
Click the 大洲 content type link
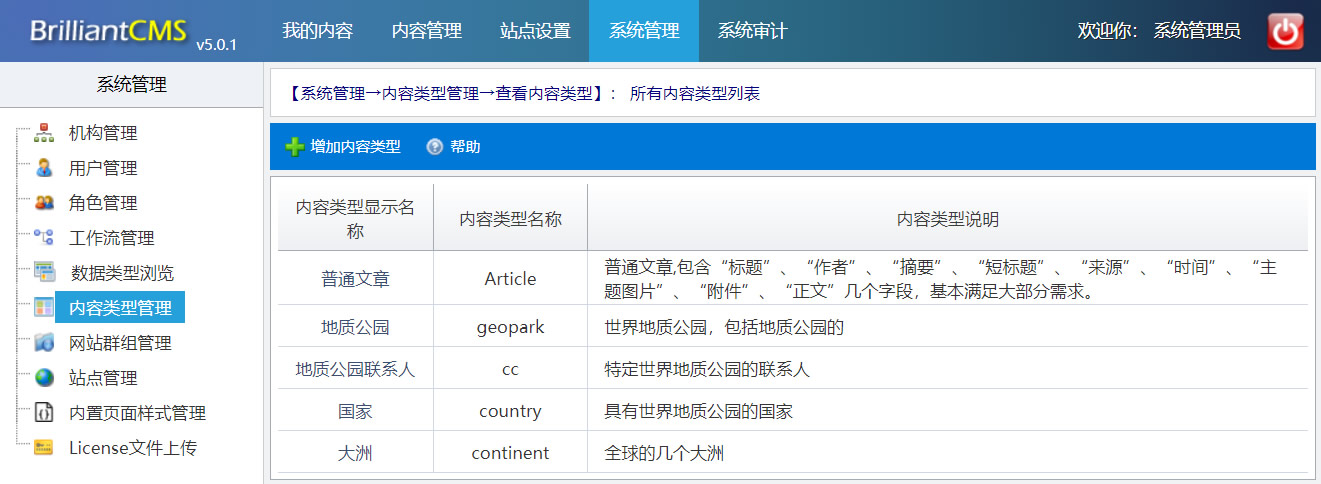pyautogui.click(x=355, y=453)
